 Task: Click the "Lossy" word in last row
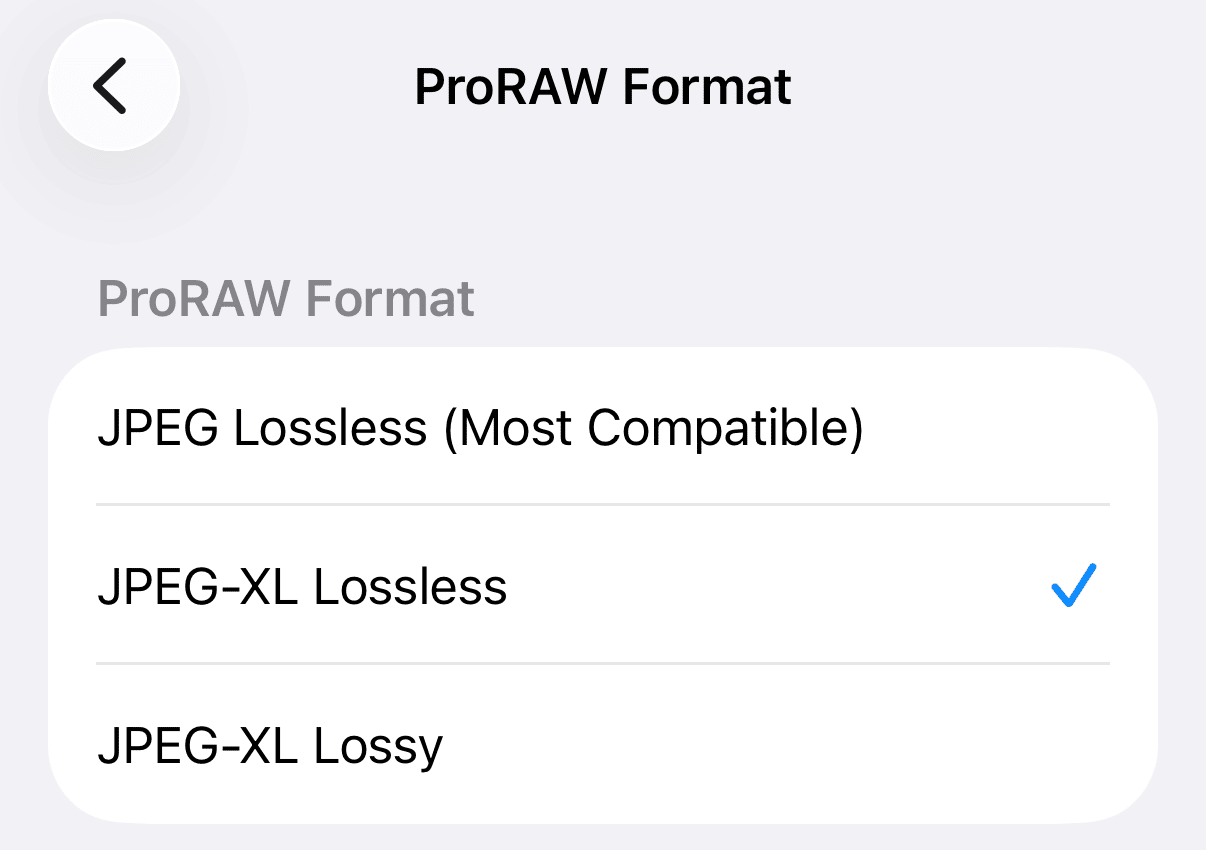(377, 746)
